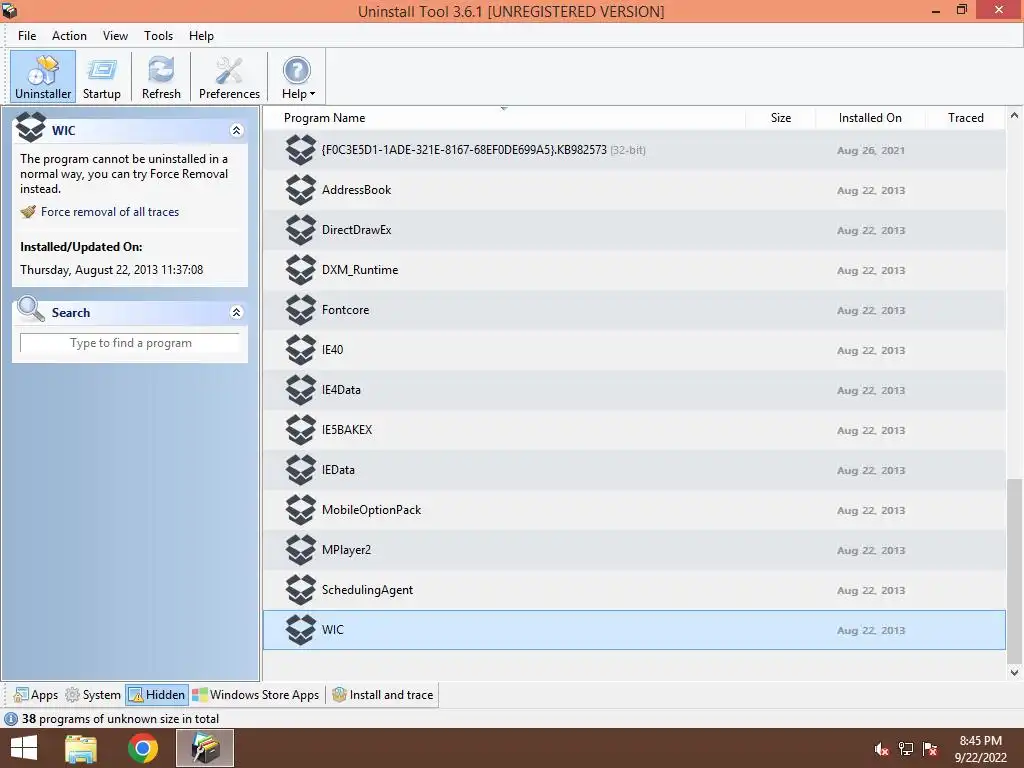Open the Help menu in menu bar

coord(201,36)
